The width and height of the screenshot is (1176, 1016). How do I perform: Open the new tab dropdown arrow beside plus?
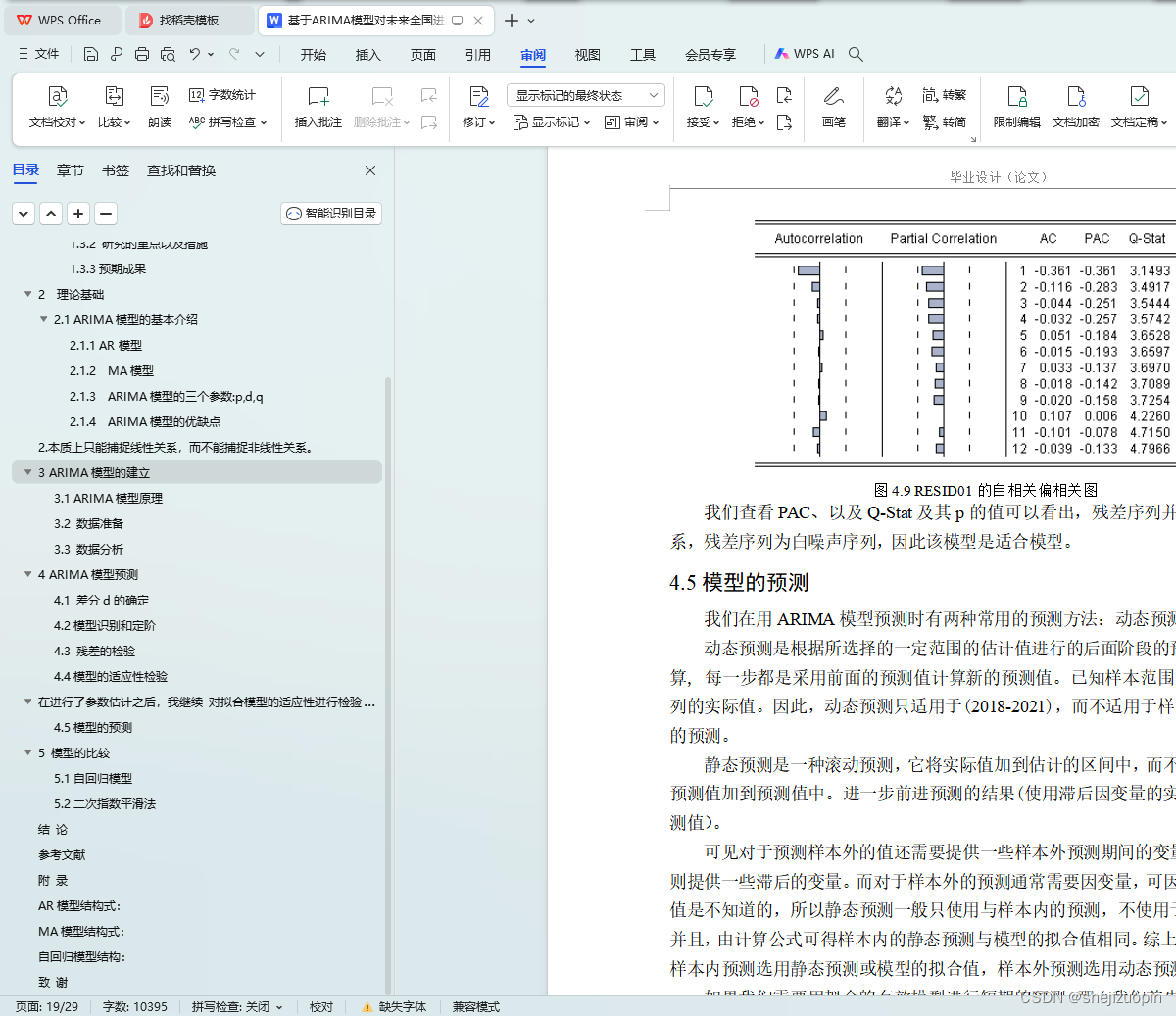tap(531, 20)
